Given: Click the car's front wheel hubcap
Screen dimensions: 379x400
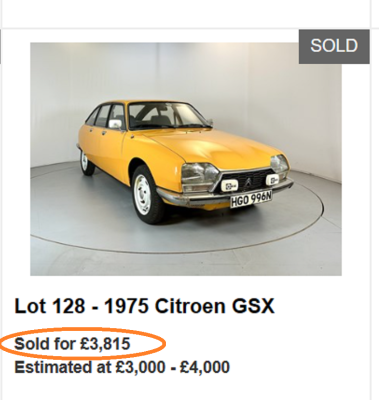Looking at the screenshot, I should pyautogui.click(x=142, y=195).
